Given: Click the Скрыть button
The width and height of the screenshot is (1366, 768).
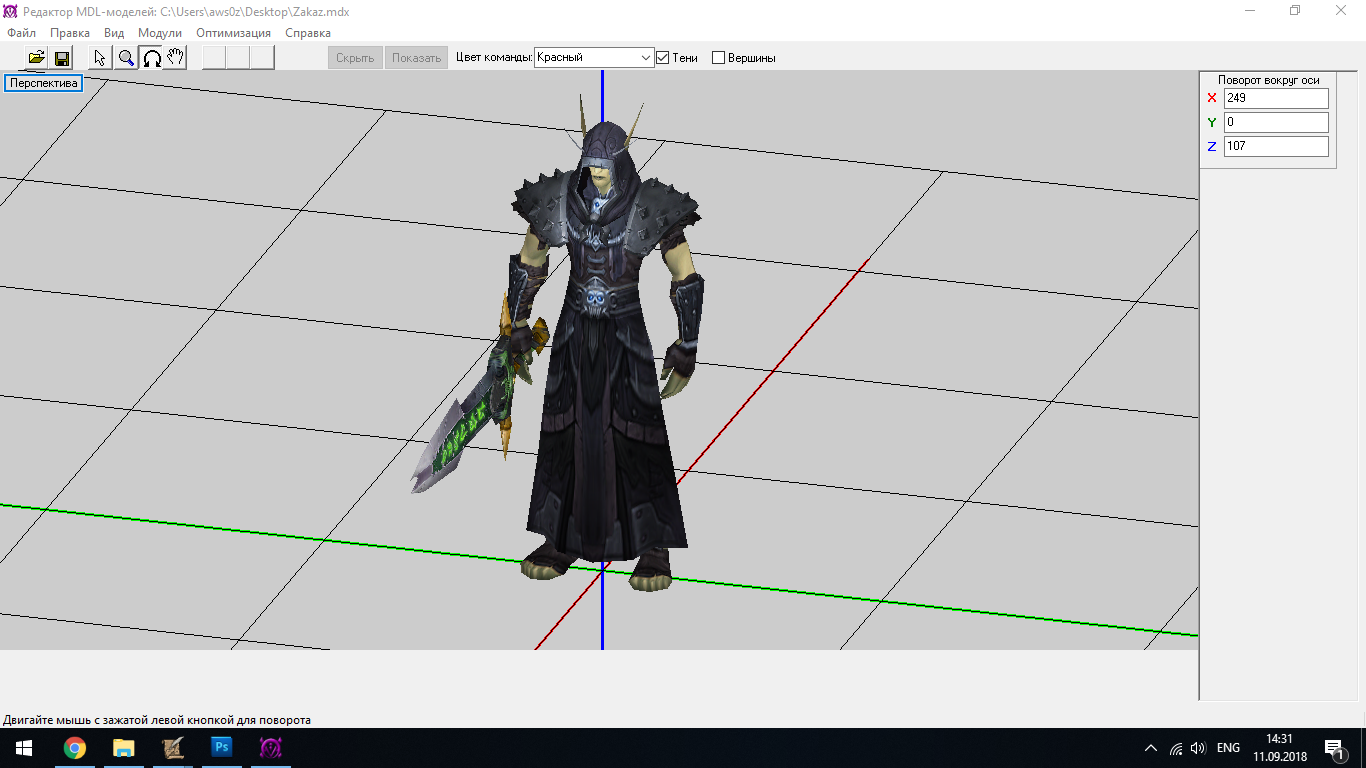Looking at the screenshot, I should click(x=355, y=58).
